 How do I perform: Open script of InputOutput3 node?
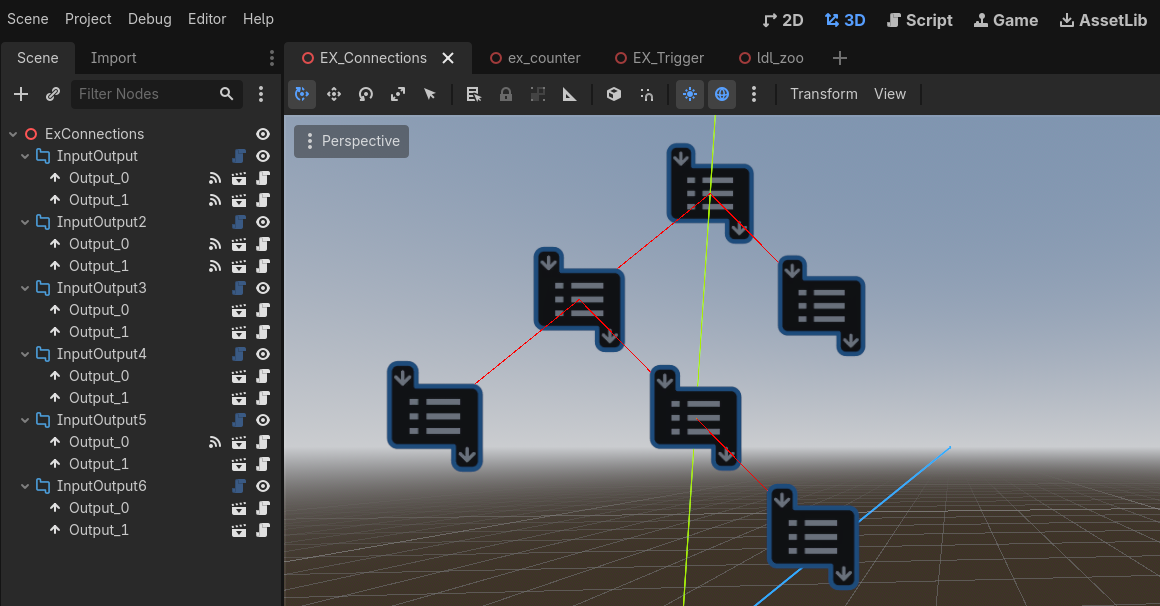(239, 288)
